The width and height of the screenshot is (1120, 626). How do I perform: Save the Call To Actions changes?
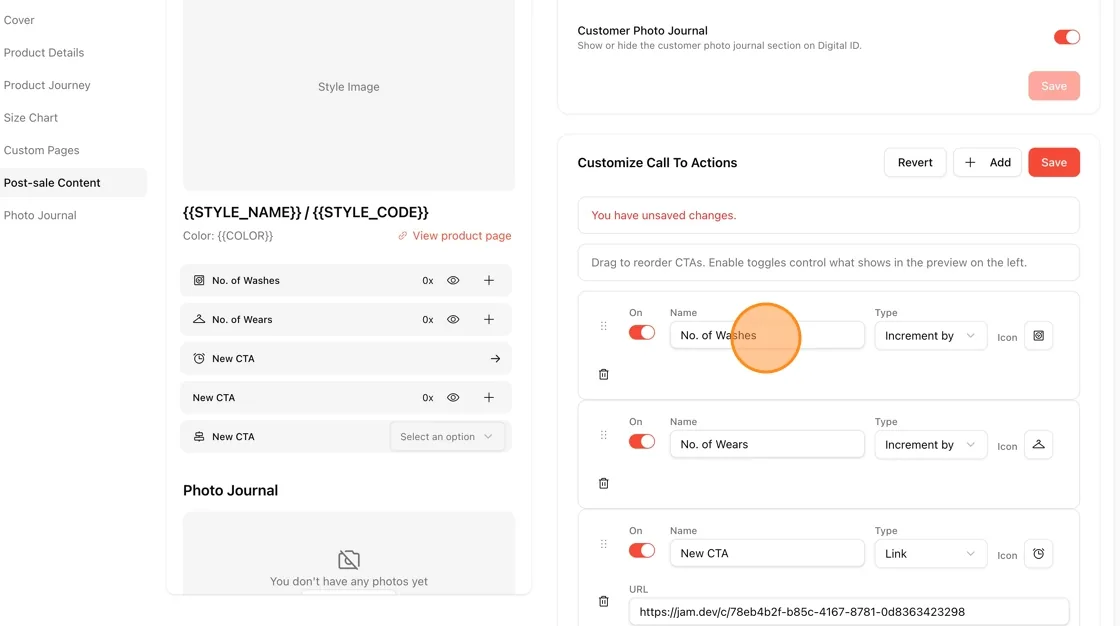1054,162
